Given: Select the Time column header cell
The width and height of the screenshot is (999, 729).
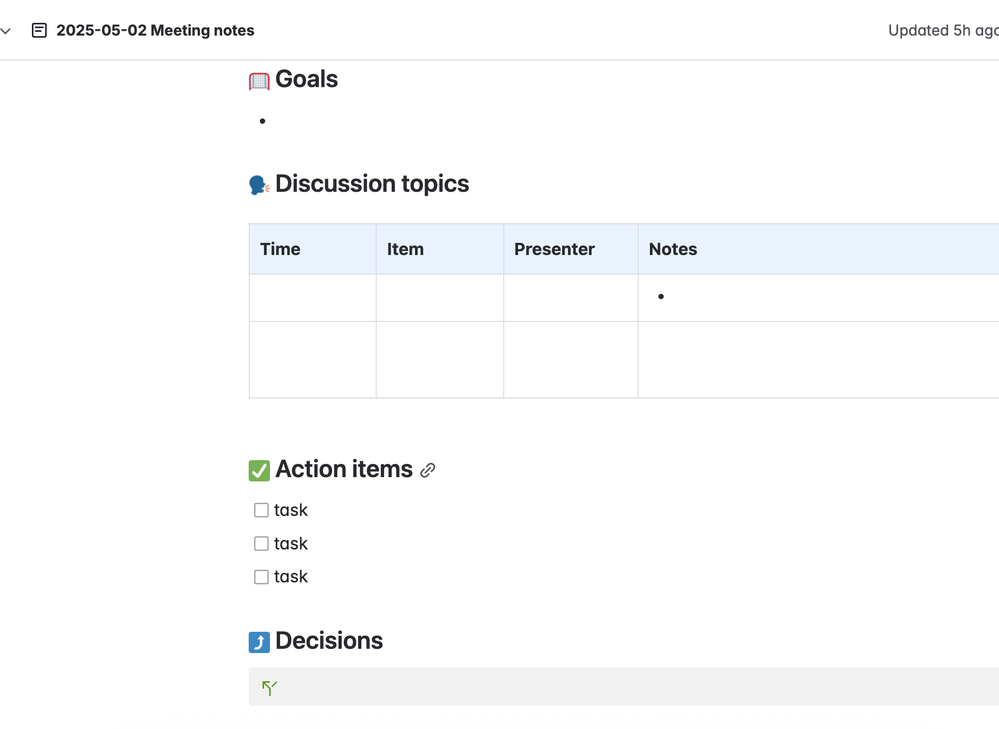Looking at the screenshot, I should (312, 249).
